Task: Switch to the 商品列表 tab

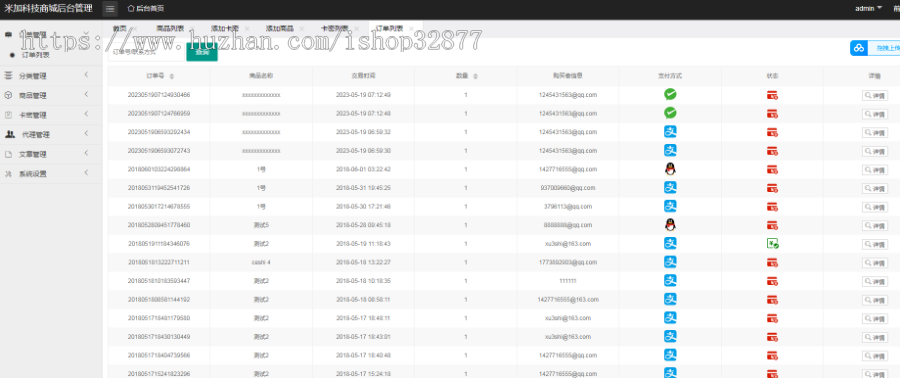Action: click(170, 28)
